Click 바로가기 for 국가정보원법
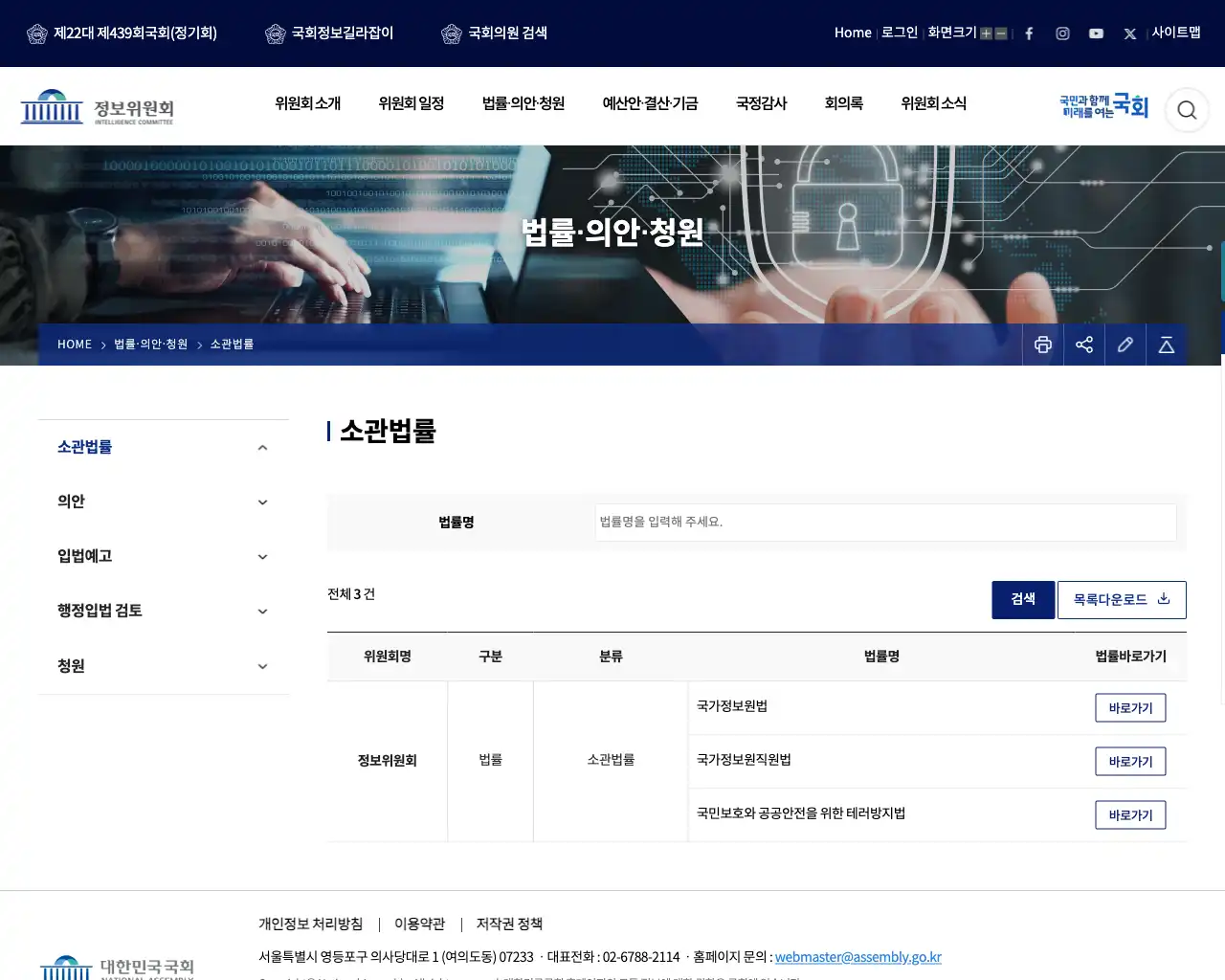This screenshot has width=1225, height=980. 1130,708
